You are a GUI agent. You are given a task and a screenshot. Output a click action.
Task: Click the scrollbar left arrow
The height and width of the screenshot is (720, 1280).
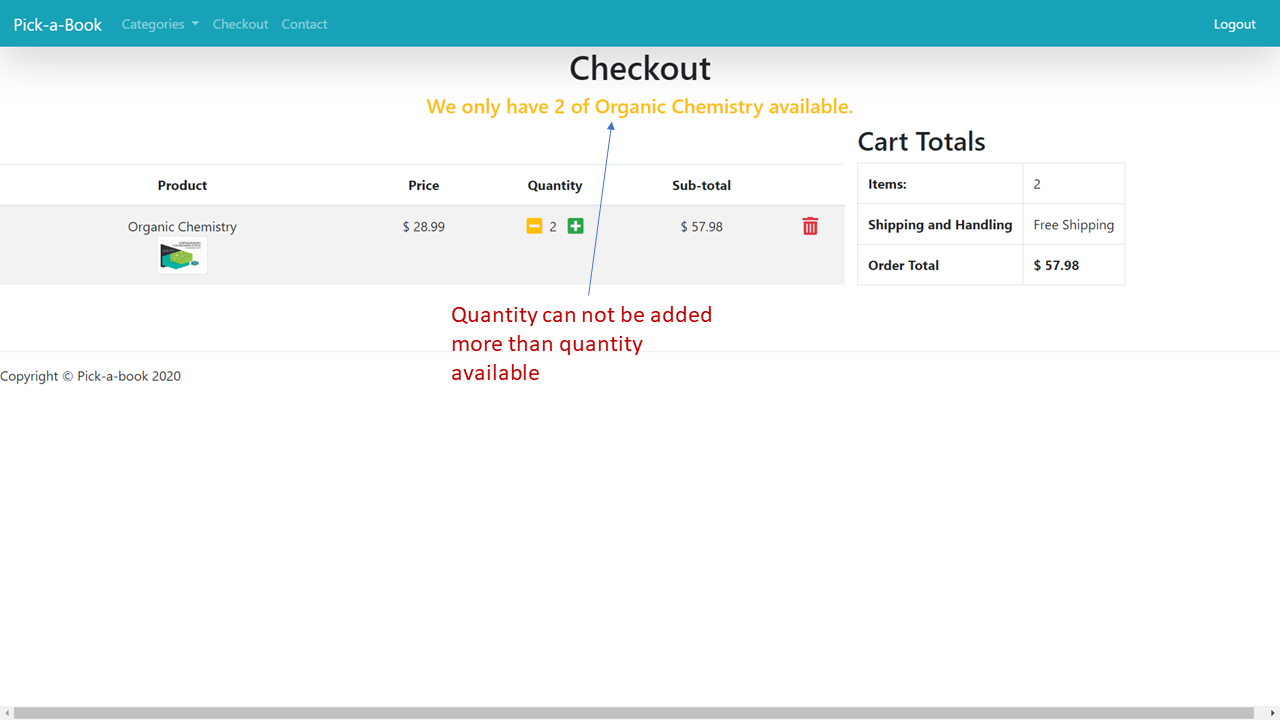click(x=7, y=713)
